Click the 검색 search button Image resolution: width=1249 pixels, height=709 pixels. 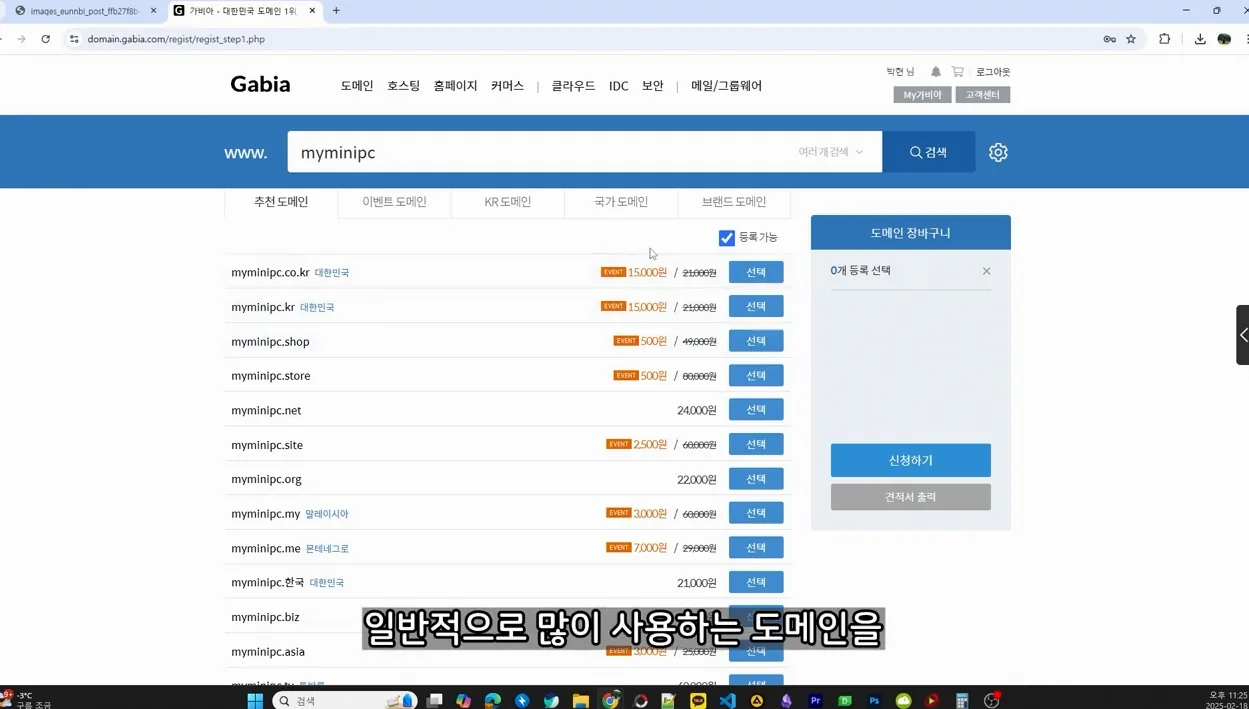929,152
